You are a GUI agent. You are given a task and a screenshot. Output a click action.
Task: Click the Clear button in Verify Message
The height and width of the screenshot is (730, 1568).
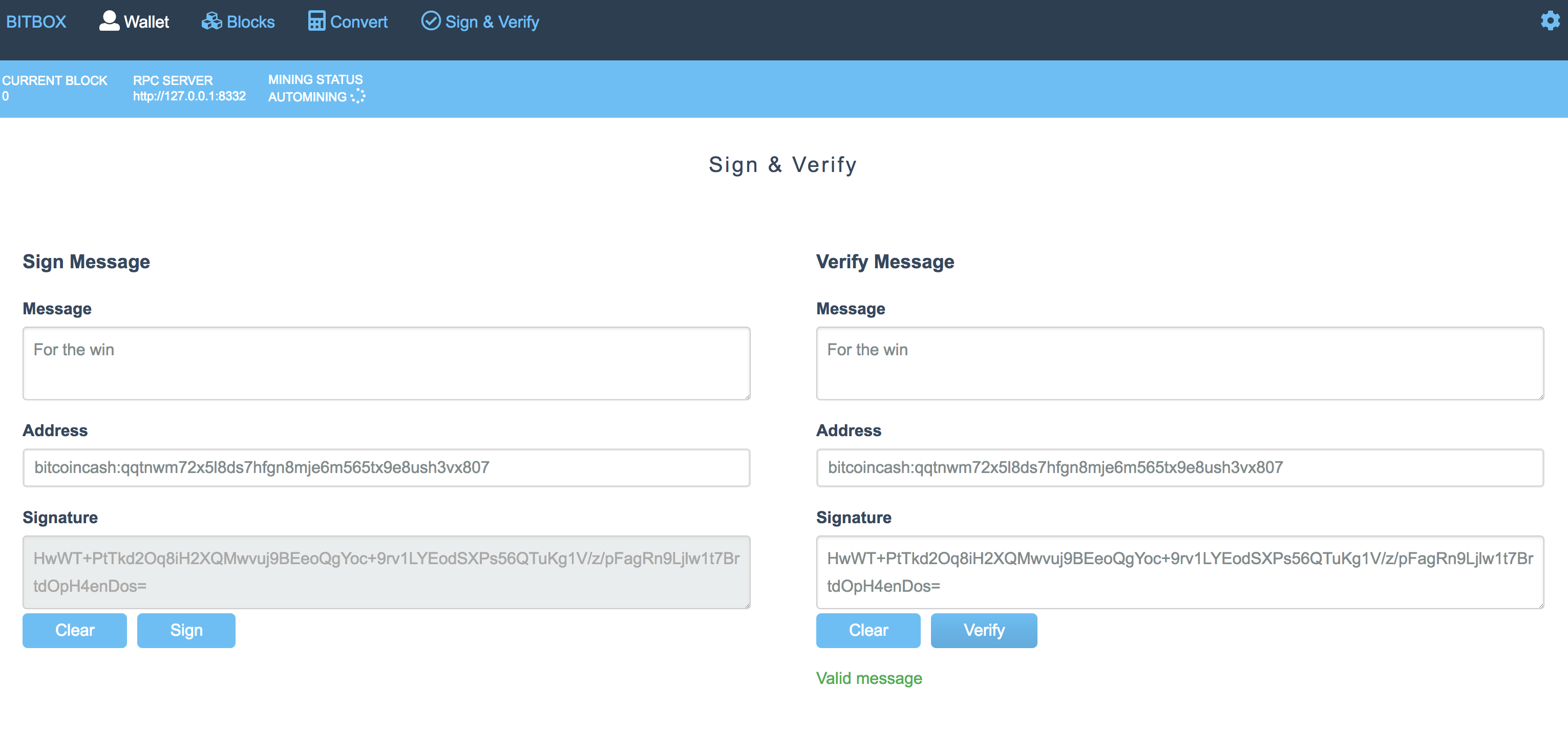click(x=868, y=630)
